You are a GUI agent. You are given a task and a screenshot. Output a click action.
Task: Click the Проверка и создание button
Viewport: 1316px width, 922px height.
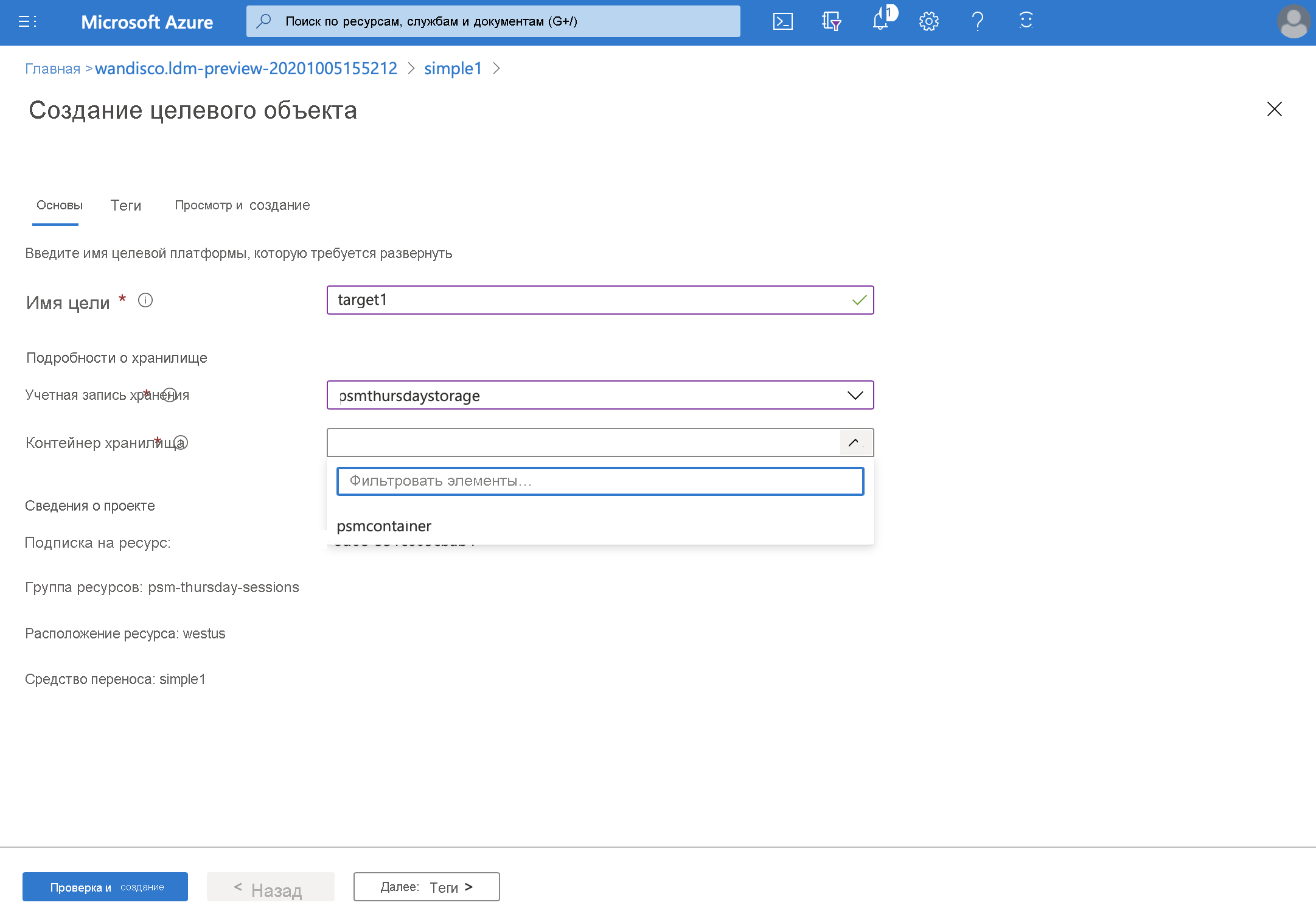[105, 887]
